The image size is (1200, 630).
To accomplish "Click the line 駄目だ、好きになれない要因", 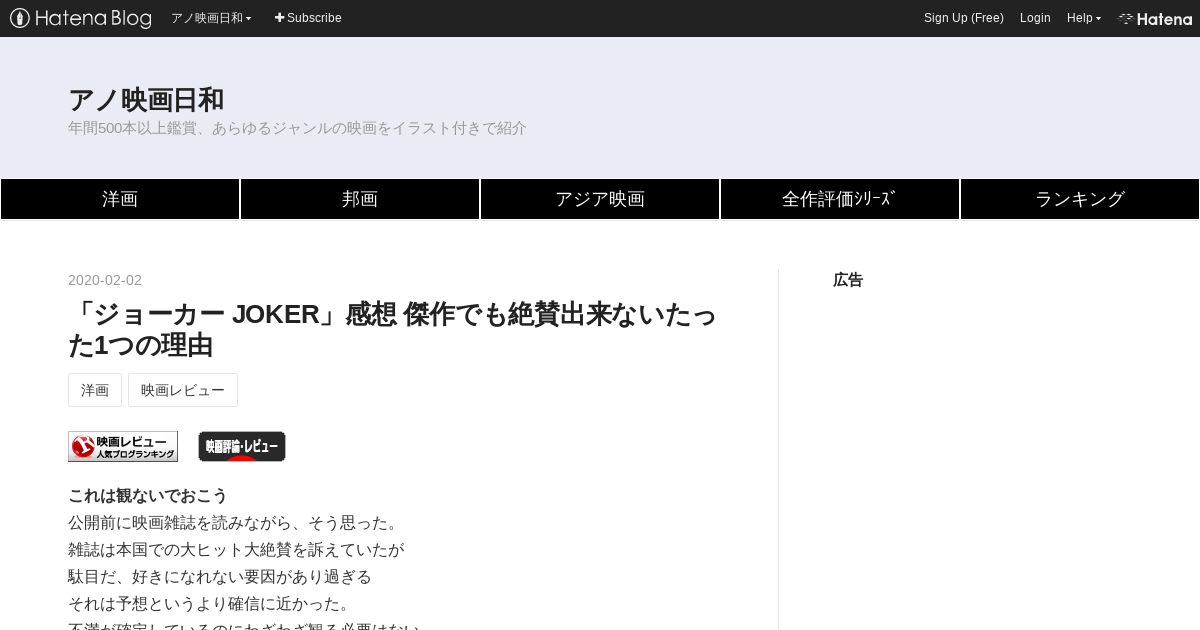I will tap(220, 577).
